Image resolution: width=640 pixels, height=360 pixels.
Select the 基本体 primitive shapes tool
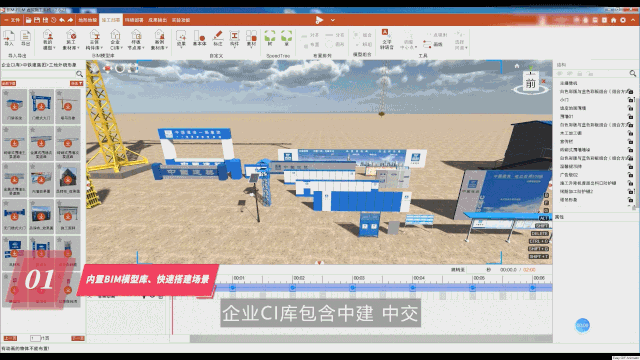200,38
